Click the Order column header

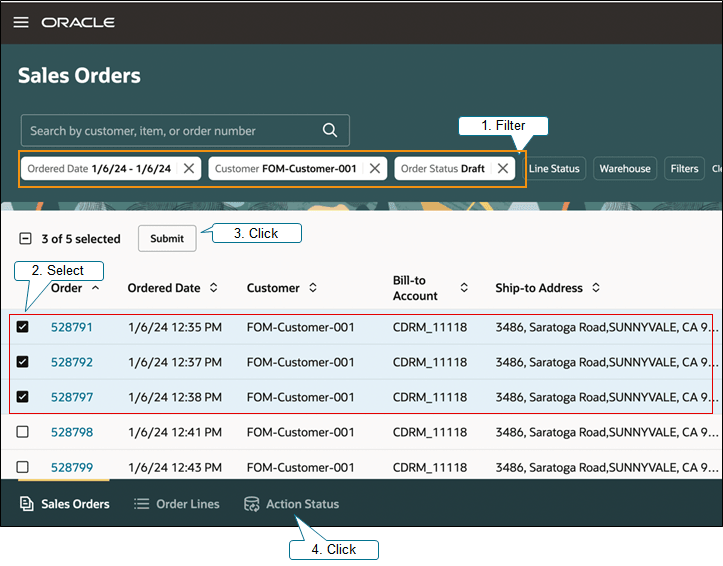[66, 288]
